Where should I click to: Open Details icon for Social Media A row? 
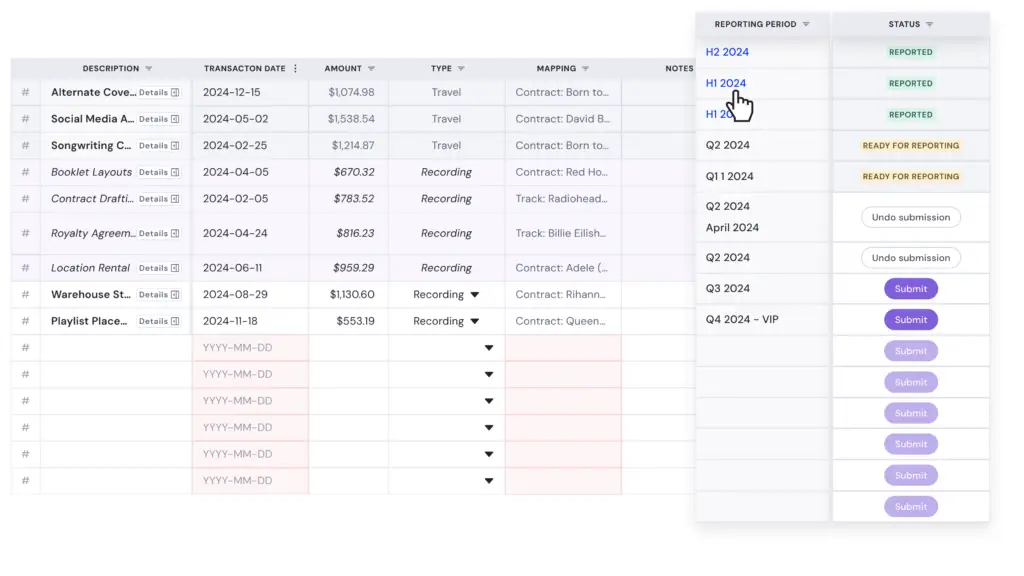pos(175,120)
